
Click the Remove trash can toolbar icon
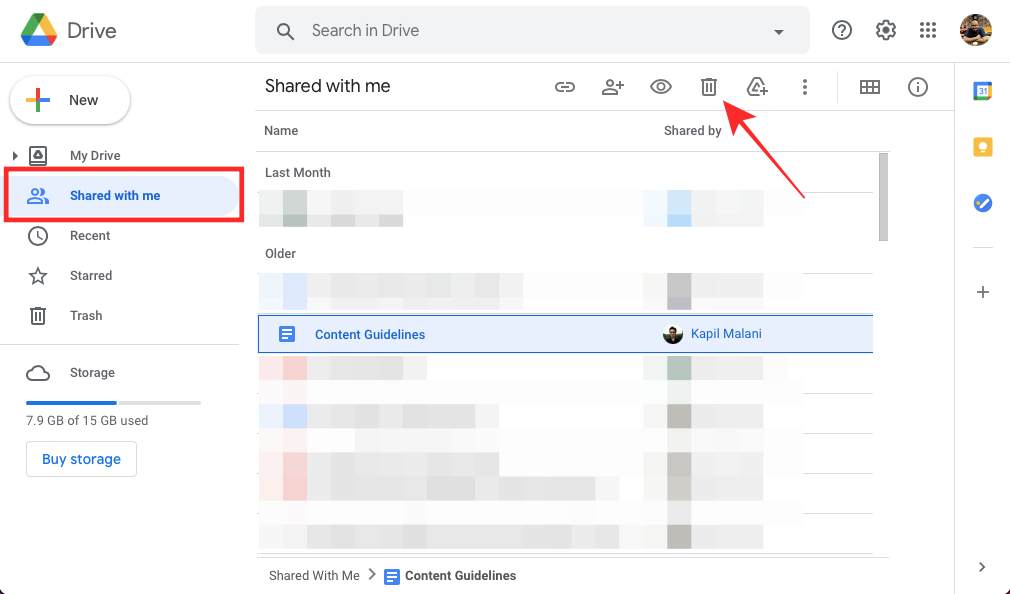click(x=709, y=86)
